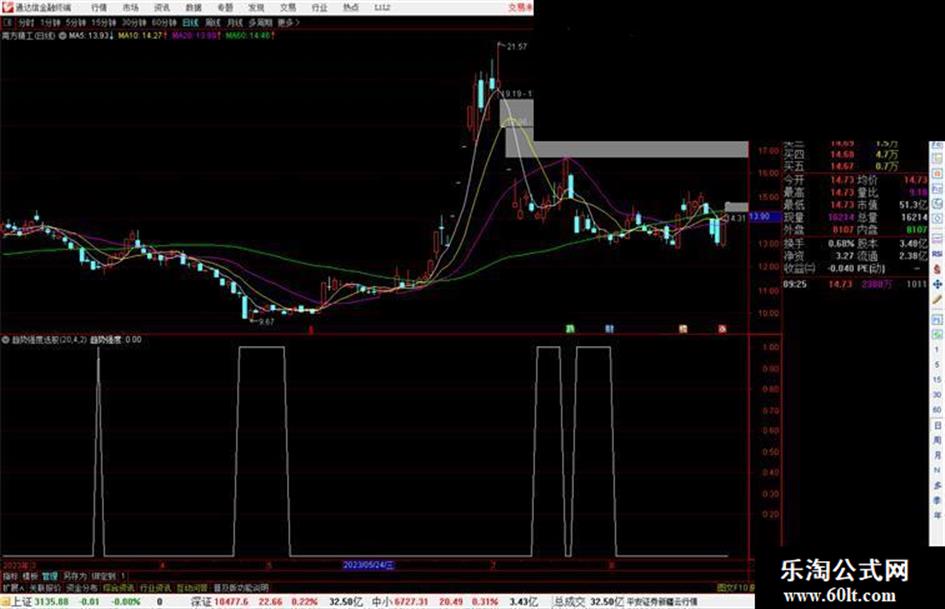Select the 年 shortcut in right toolbar
This screenshot has height=609, width=945.
click(x=937, y=516)
